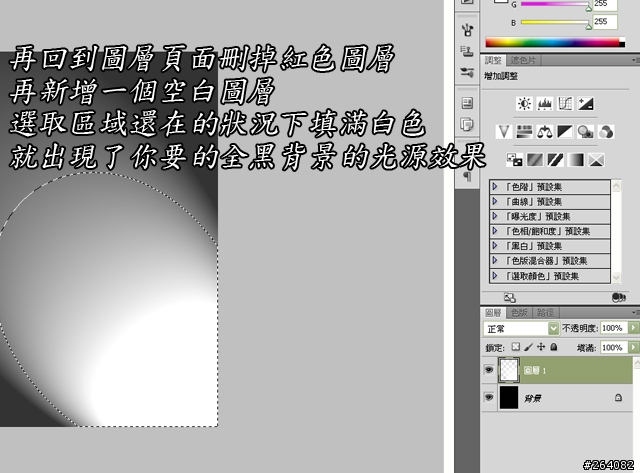Pick a color from the spectrum bar

[552, 42]
